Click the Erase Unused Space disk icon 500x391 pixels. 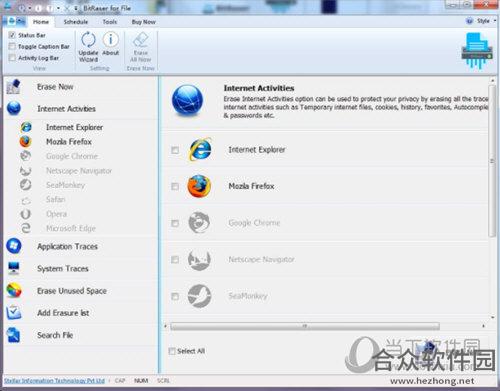[x=14, y=290]
